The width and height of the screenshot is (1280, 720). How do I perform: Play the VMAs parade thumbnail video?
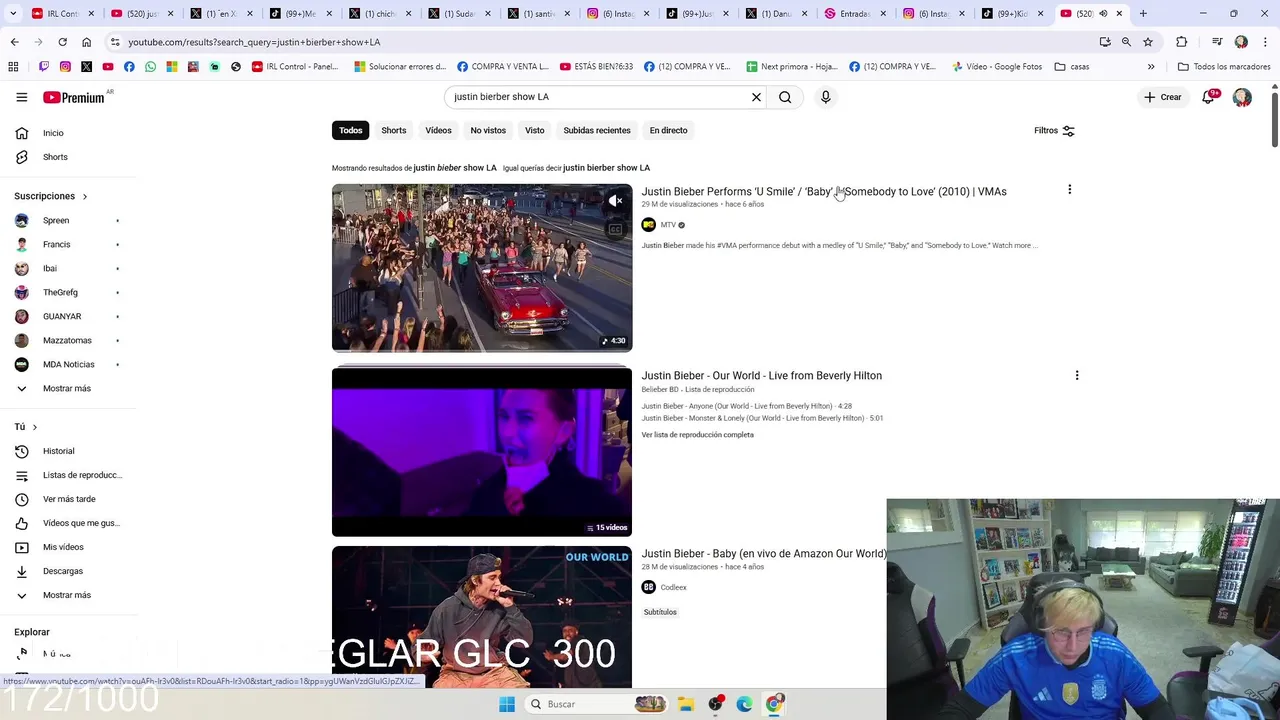coord(482,267)
